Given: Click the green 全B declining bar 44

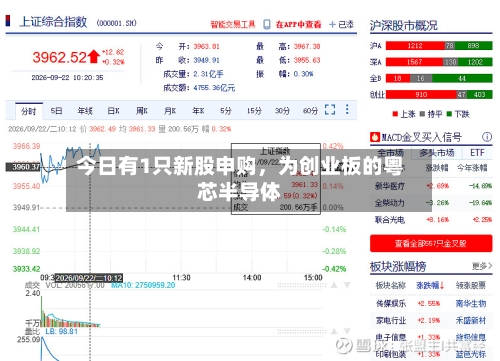Looking at the screenshot, I should coord(462,78).
